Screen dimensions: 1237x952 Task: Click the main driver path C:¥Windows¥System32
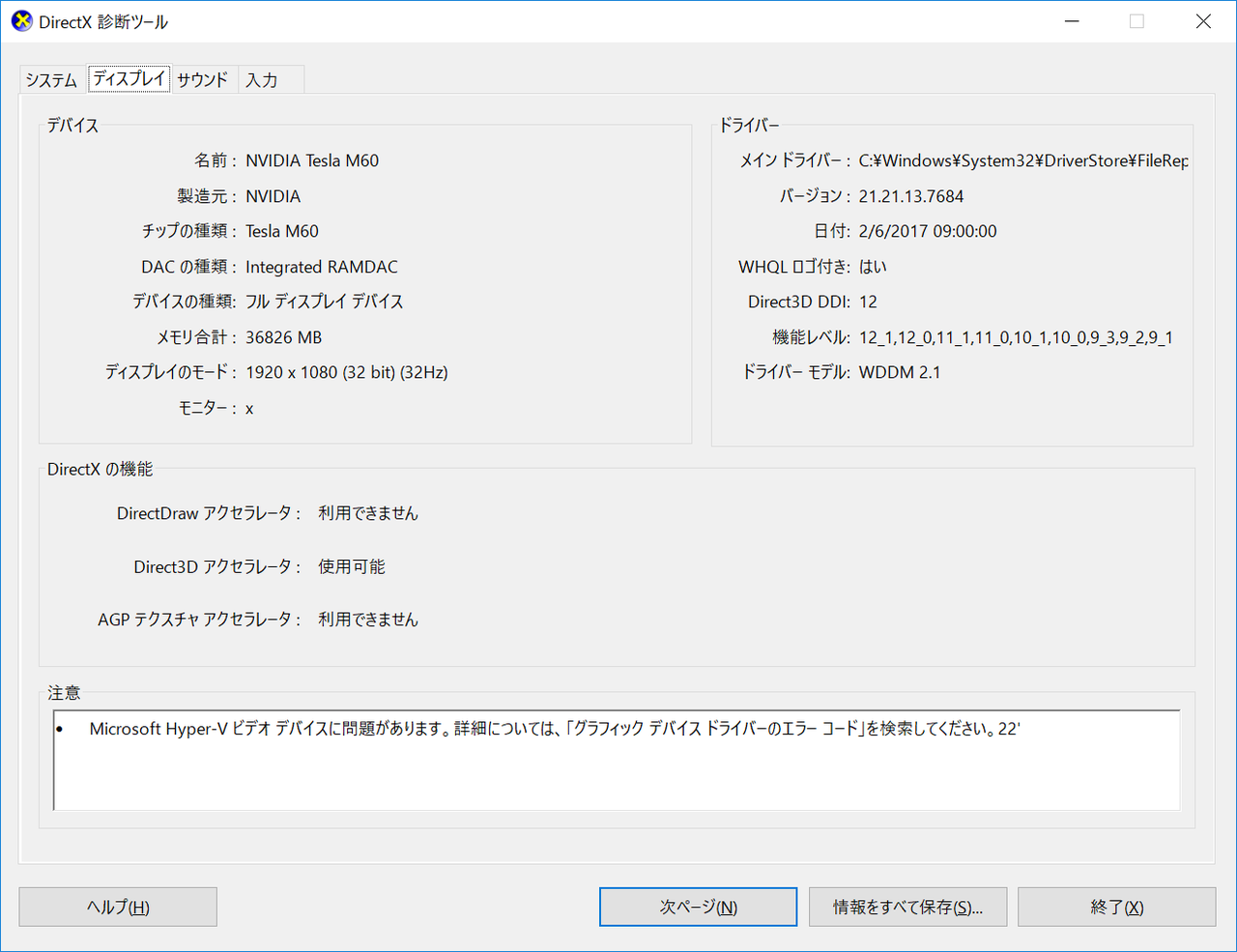(x=1023, y=160)
